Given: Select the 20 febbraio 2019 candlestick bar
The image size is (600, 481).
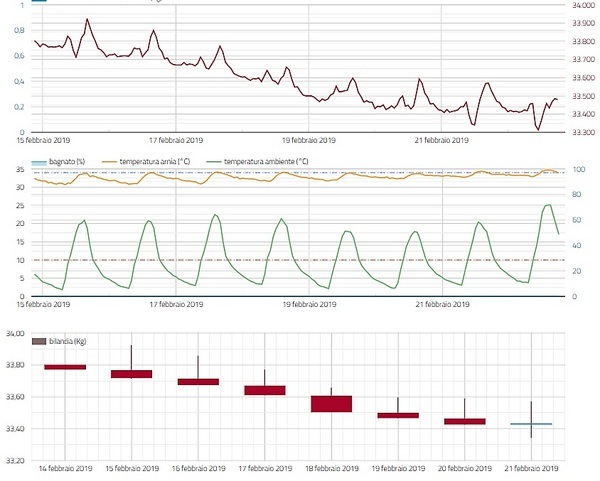Looking at the screenshot, I should (464, 421).
